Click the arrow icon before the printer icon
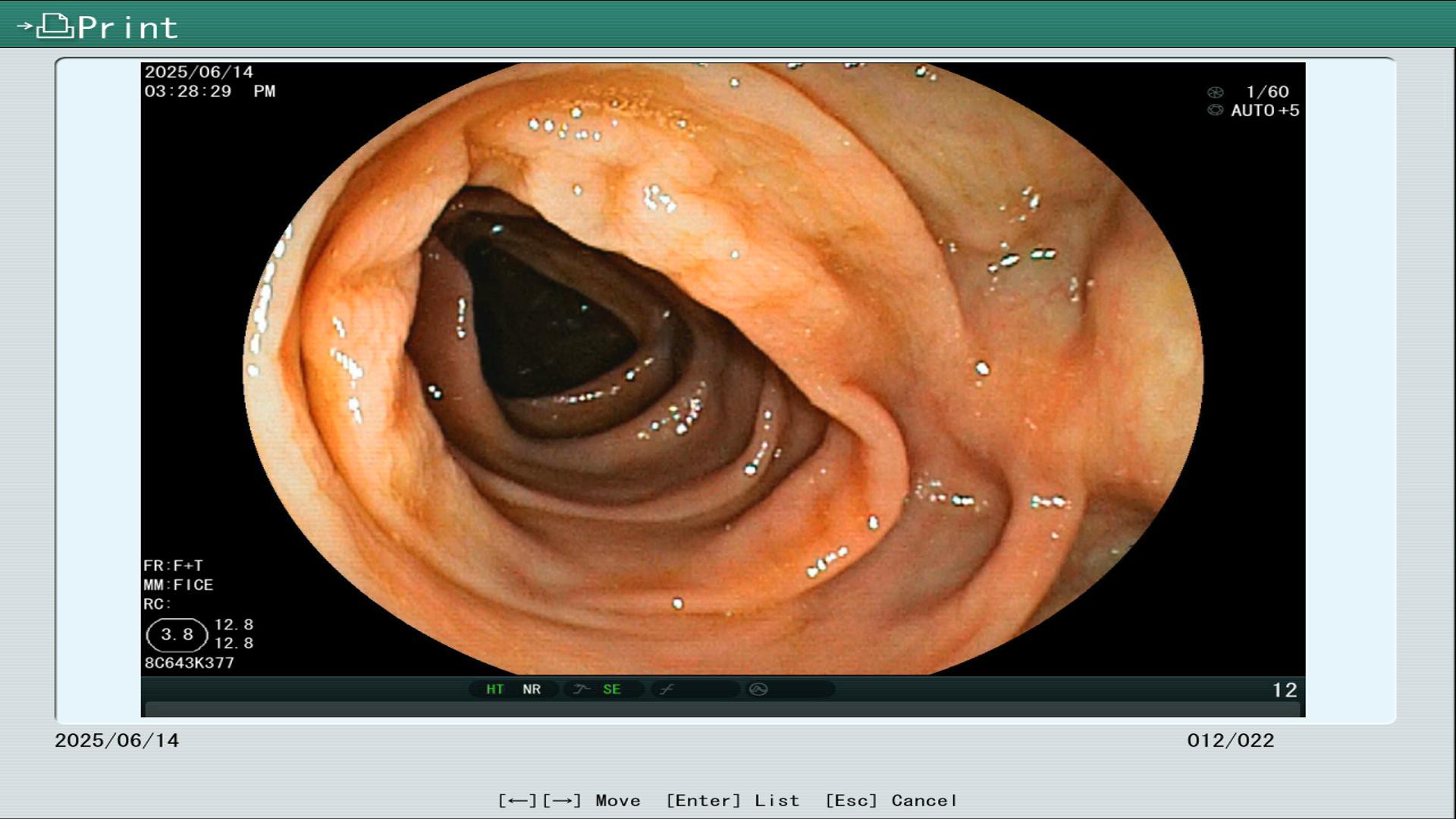This screenshot has height=819, width=1456. click(25, 26)
